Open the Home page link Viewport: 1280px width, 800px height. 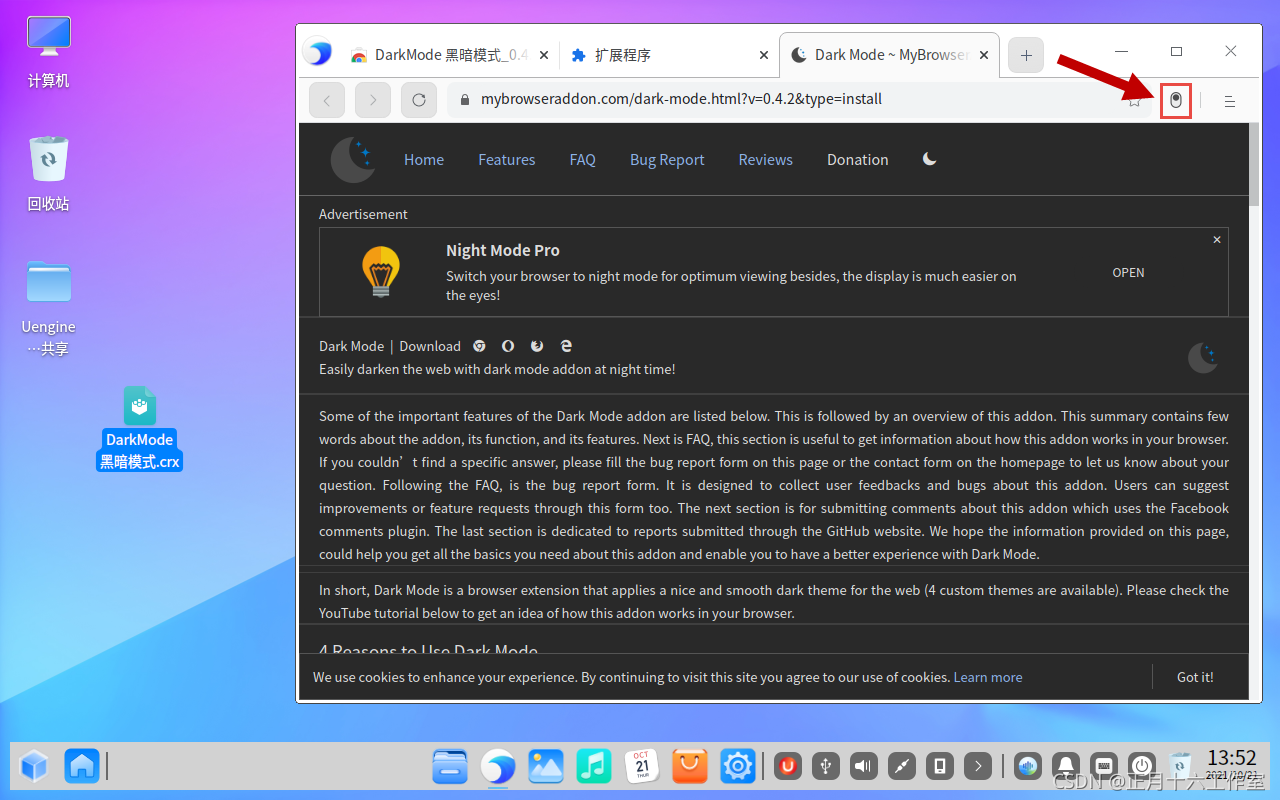point(424,160)
